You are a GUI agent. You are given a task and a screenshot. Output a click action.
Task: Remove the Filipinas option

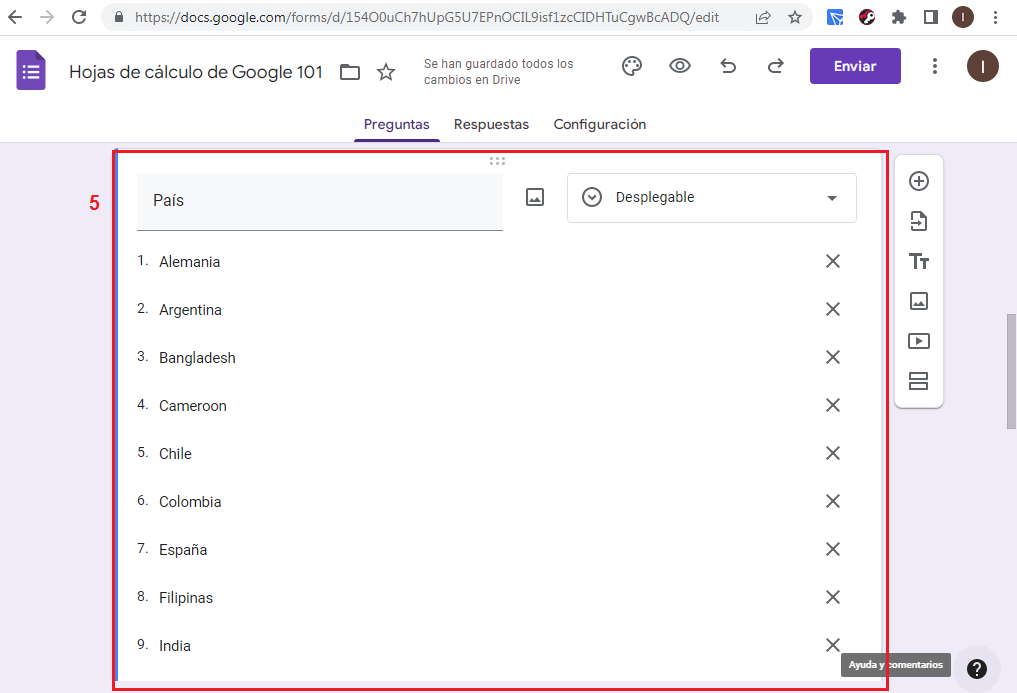833,597
